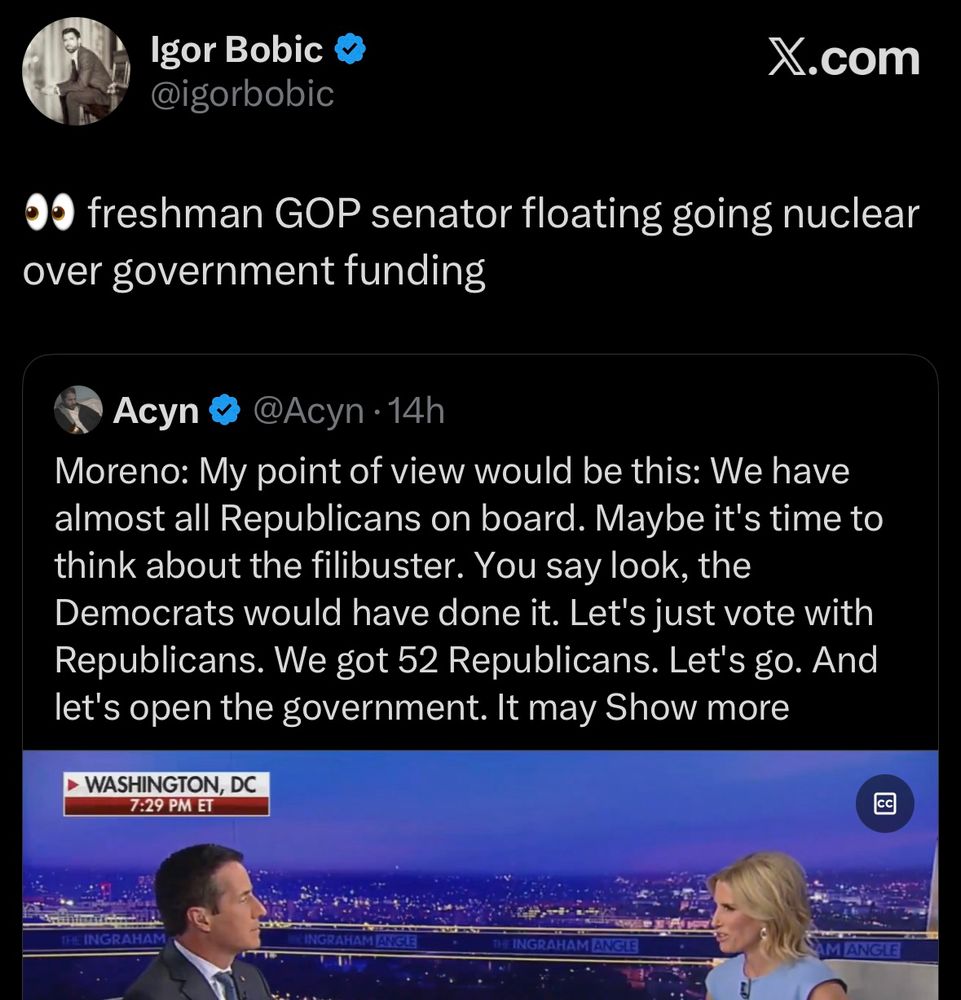Screen dimensions: 961x1000
Task: Click the Ingraham Angle banner strip
Action: 560,945
